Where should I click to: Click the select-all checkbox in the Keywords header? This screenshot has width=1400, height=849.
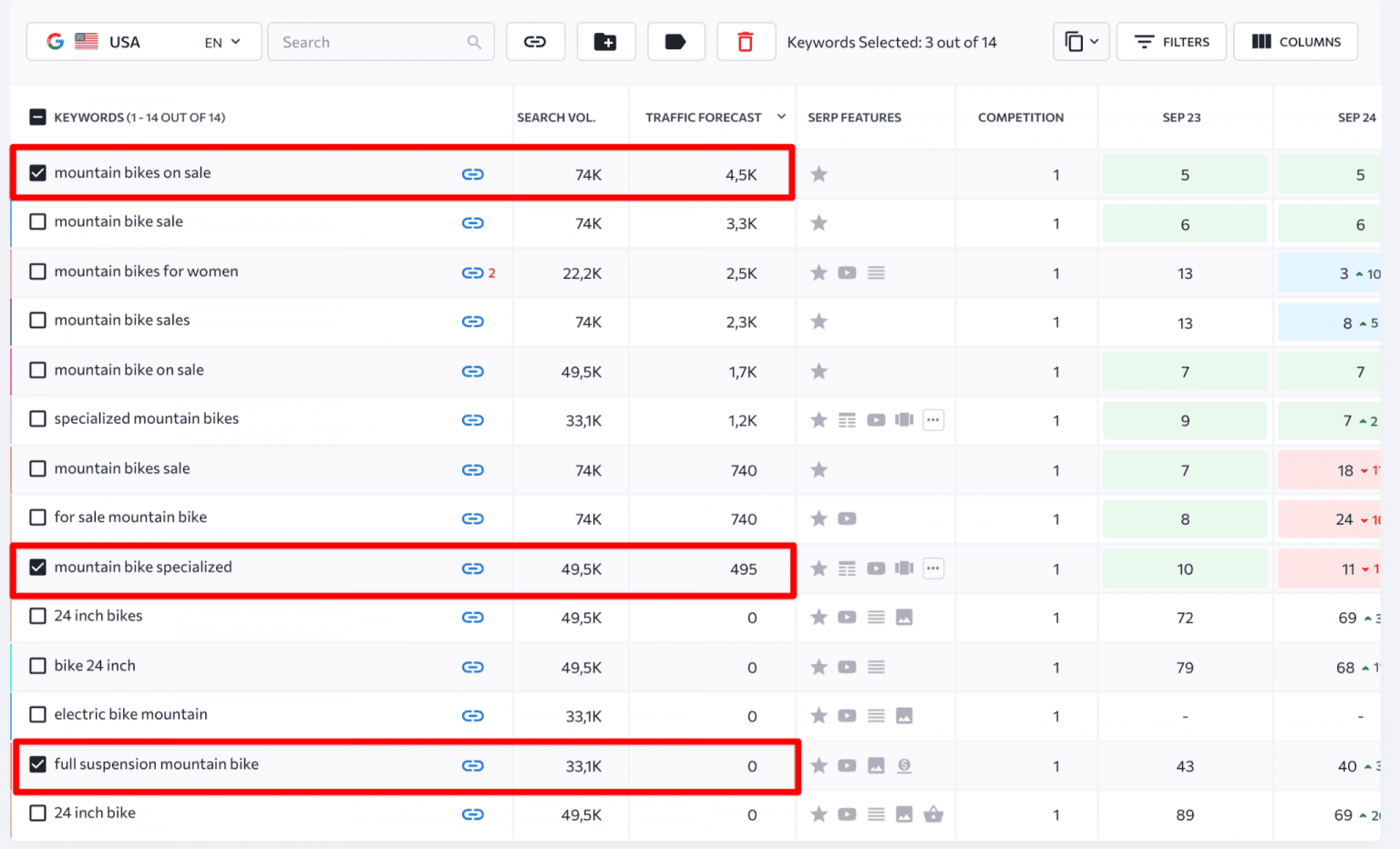click(x=37, y=117)
